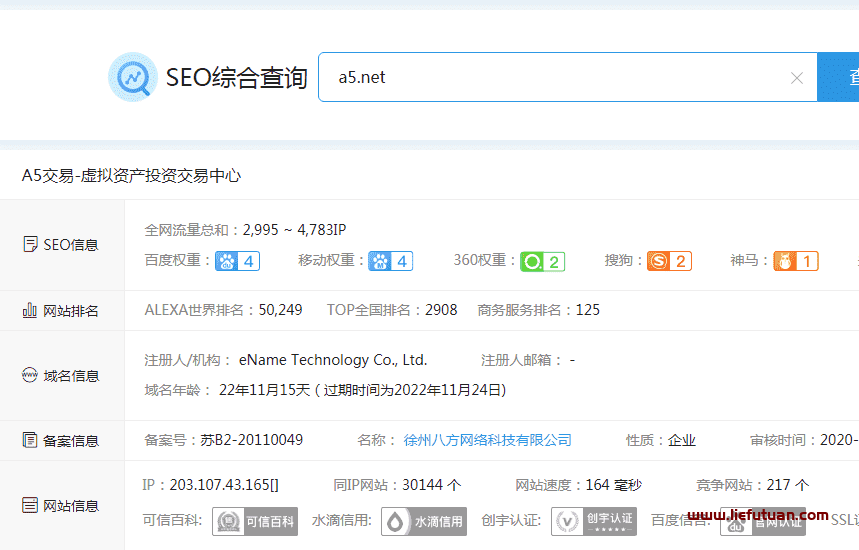Select the 网站信息 section label
The height and width of the screenshot is (550, 859).
61,505
